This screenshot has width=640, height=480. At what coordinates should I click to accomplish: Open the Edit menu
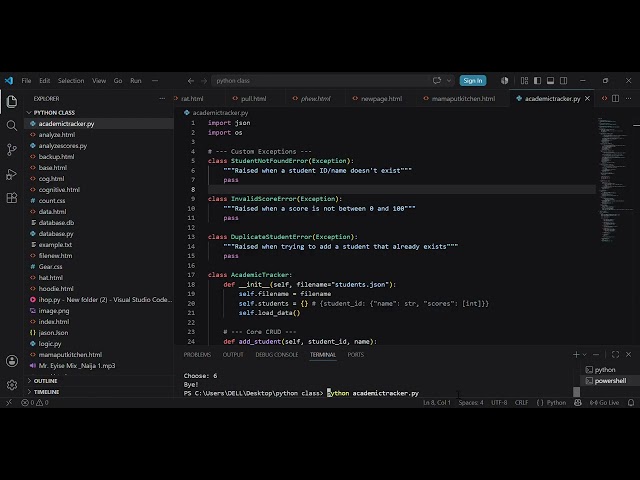tap(44, 81)
